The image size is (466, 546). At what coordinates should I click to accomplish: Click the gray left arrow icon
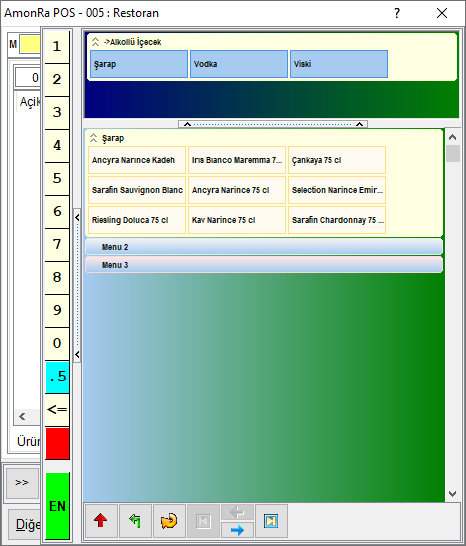pyautogui.click(x=237, y=512)
